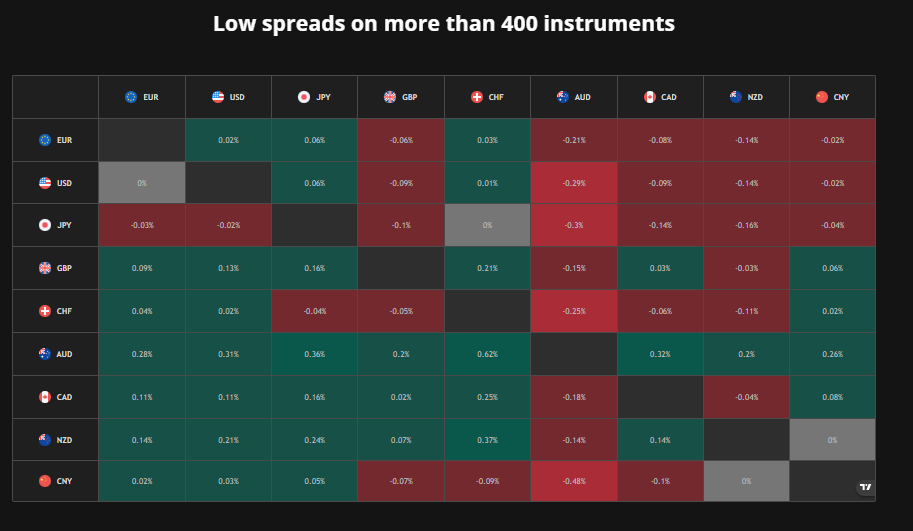Click the NZD flag in row header
The width and height of the screenshot is (913, 531).
tap(45, 440)
